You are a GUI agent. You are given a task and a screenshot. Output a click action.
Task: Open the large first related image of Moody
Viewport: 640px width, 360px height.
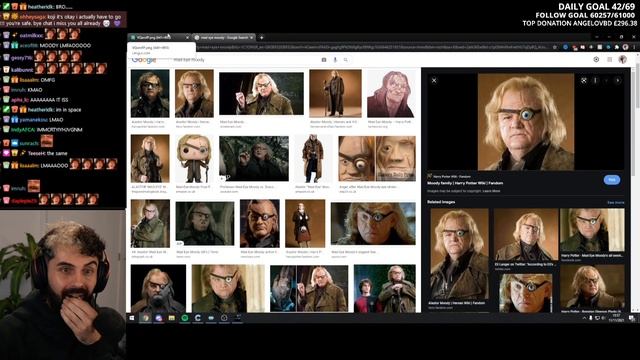click(459, 254)
